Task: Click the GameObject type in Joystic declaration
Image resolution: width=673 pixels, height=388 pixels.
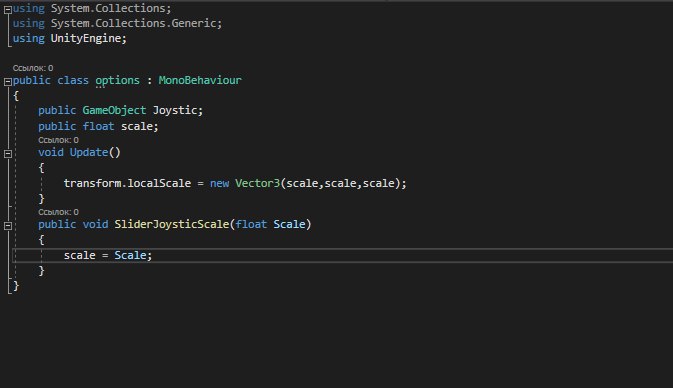Action: click(114, 110)
